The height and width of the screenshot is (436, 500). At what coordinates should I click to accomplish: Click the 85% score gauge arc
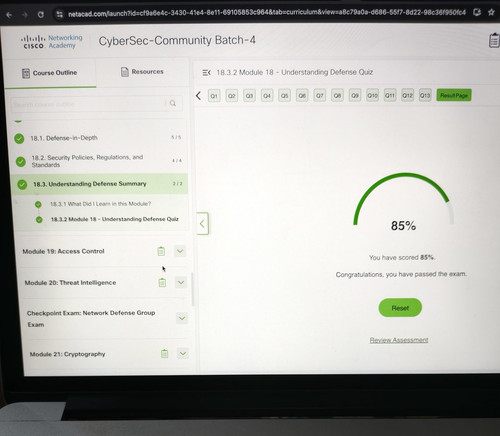[x=403, y=199]
